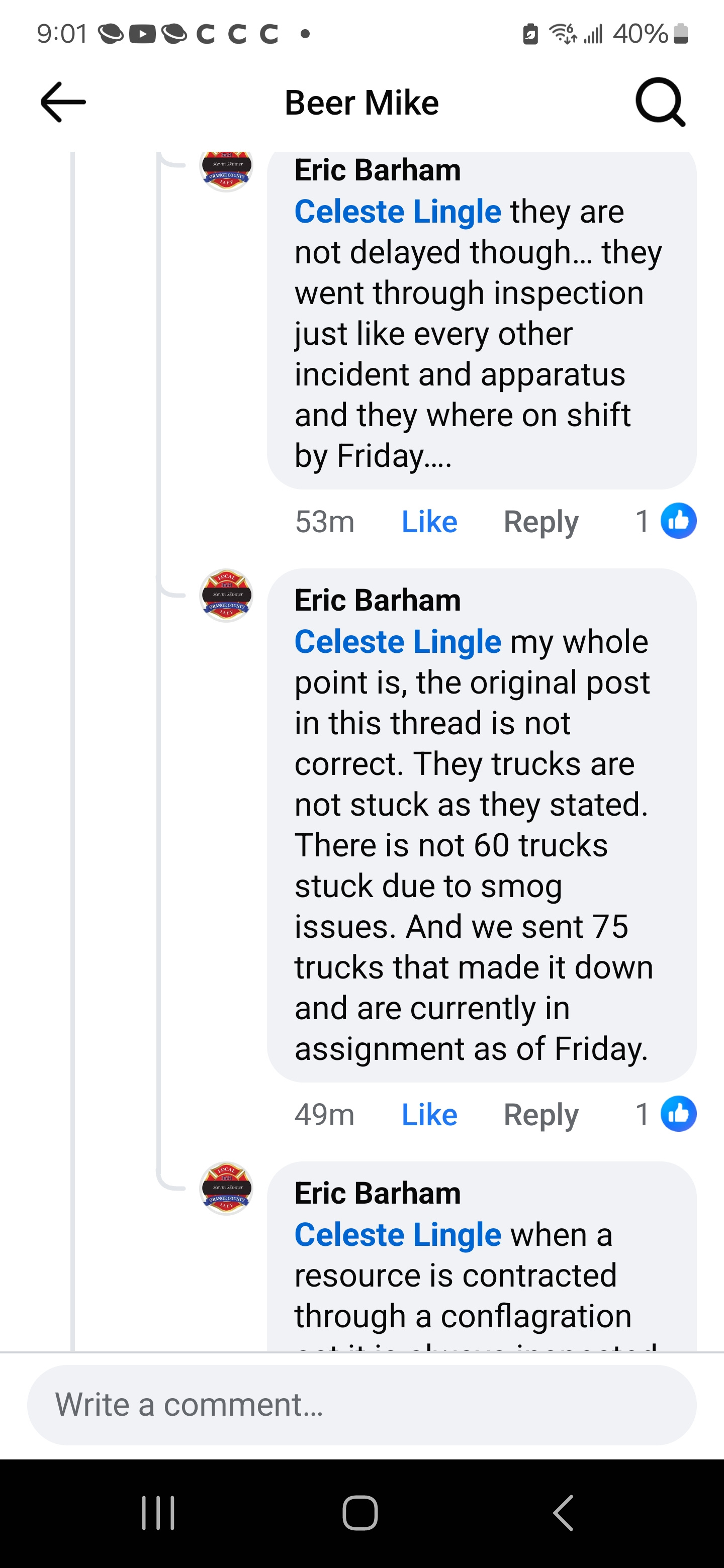
Task: Open Eric Barham's avatar on 49m comment
Action: [x=227, y=596]
